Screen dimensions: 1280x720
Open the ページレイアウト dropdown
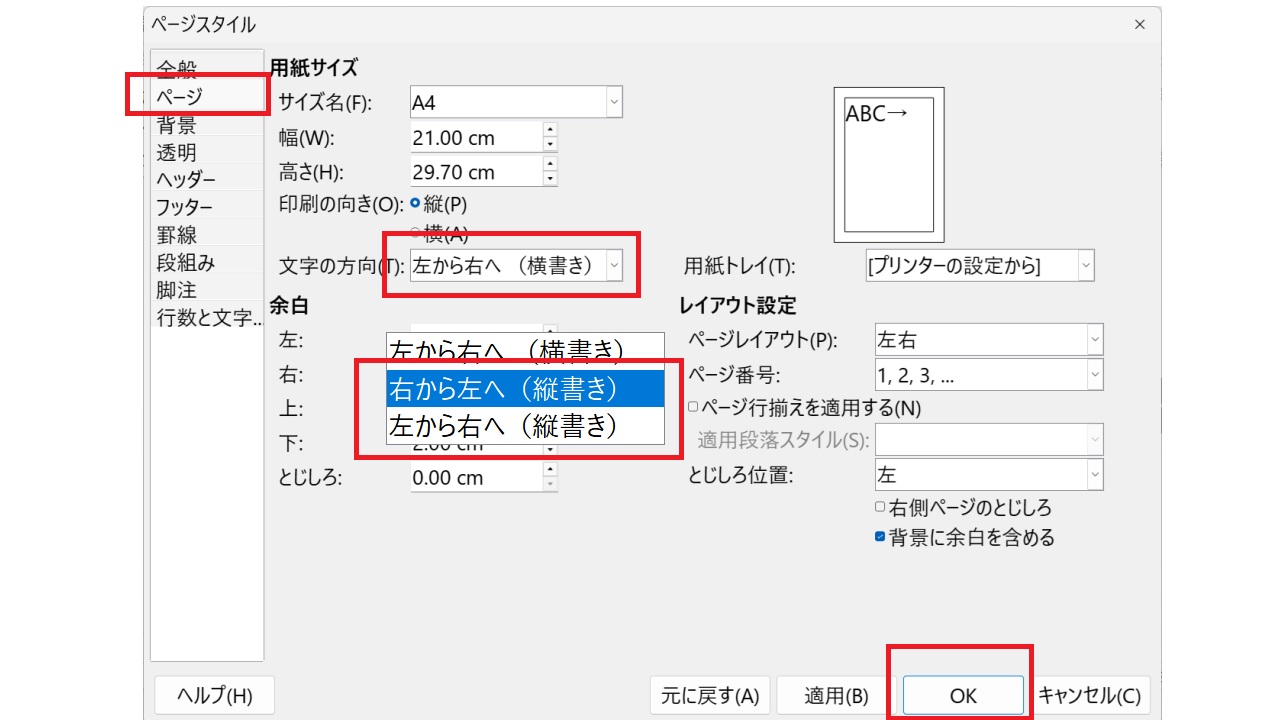(1095, 341)
